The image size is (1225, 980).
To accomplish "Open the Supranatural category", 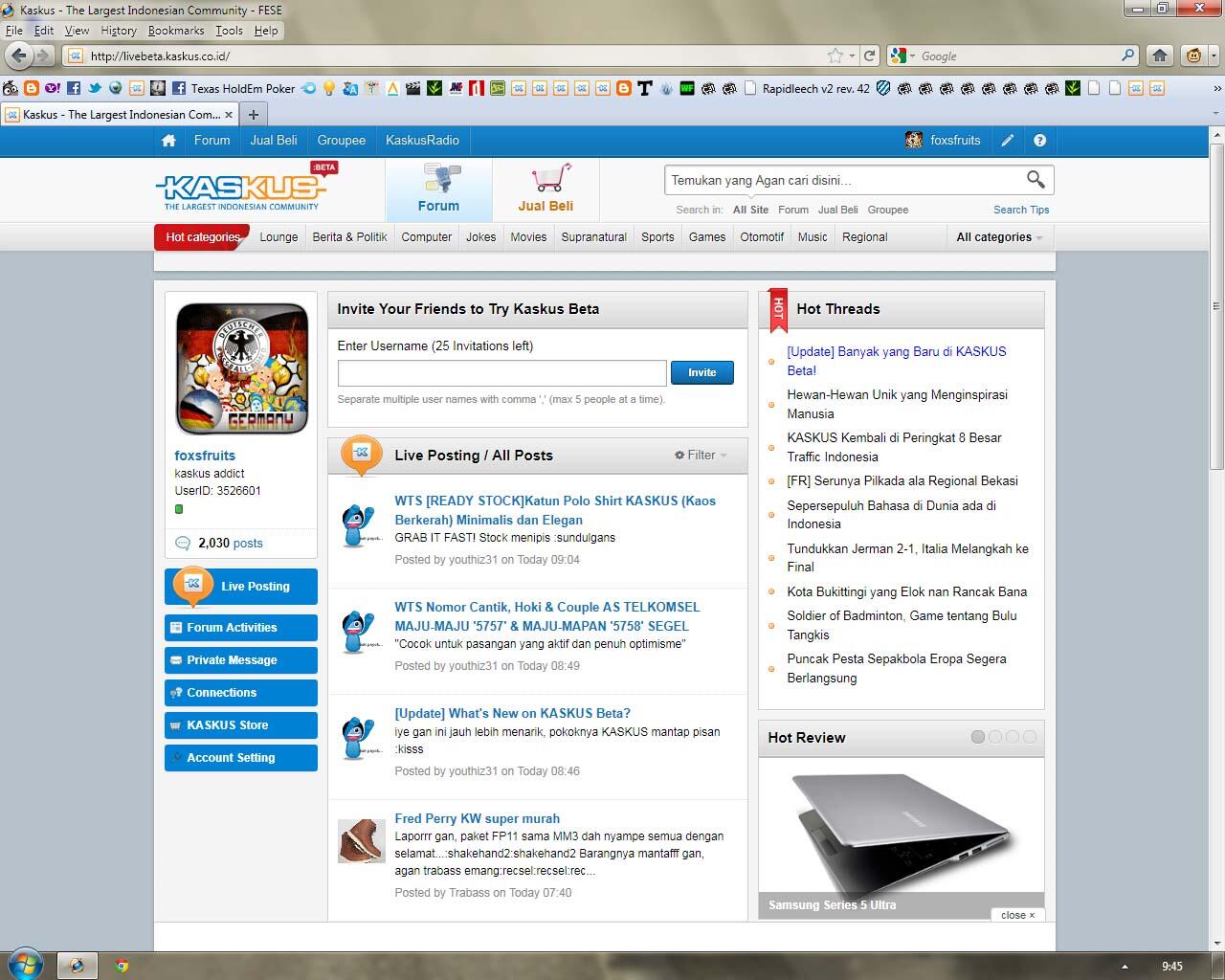I will pyautogui.click(x=593, y=237).
